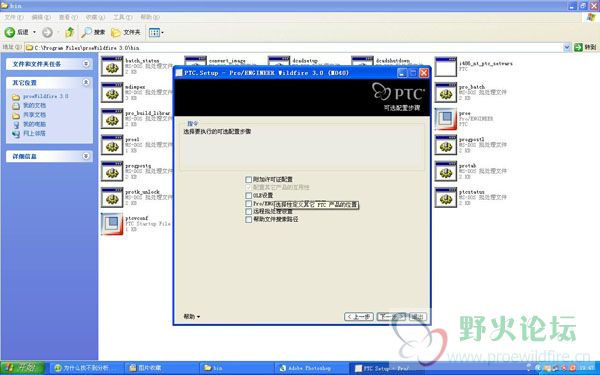
Task: Open the 编辑 menu in Explorer
Action: tap(41, 17)
